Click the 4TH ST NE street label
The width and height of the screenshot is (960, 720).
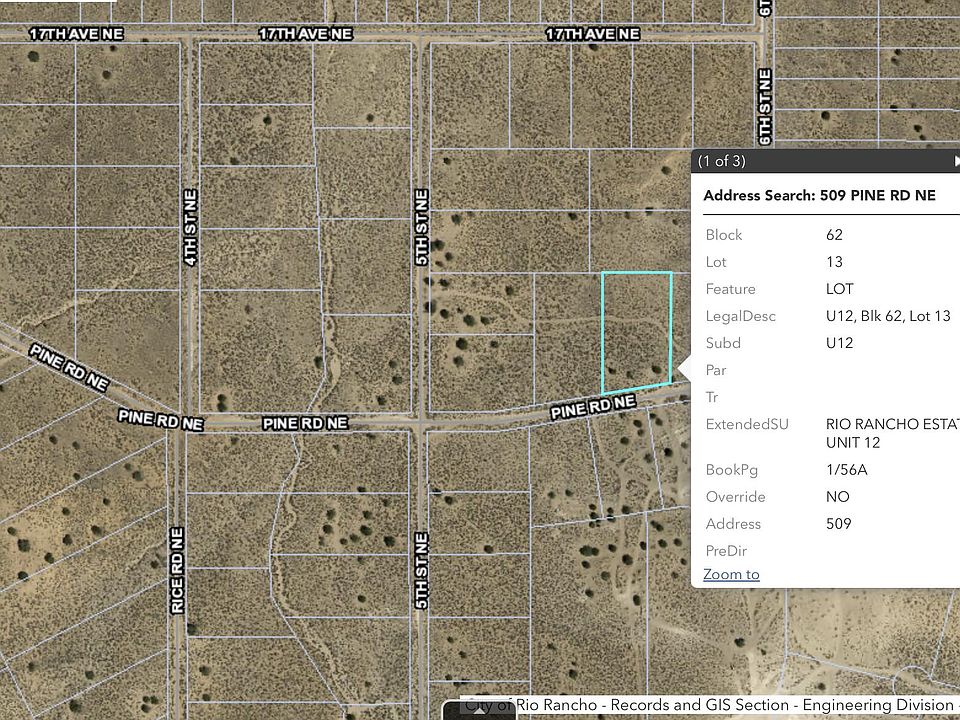click(x=191, y=227)
